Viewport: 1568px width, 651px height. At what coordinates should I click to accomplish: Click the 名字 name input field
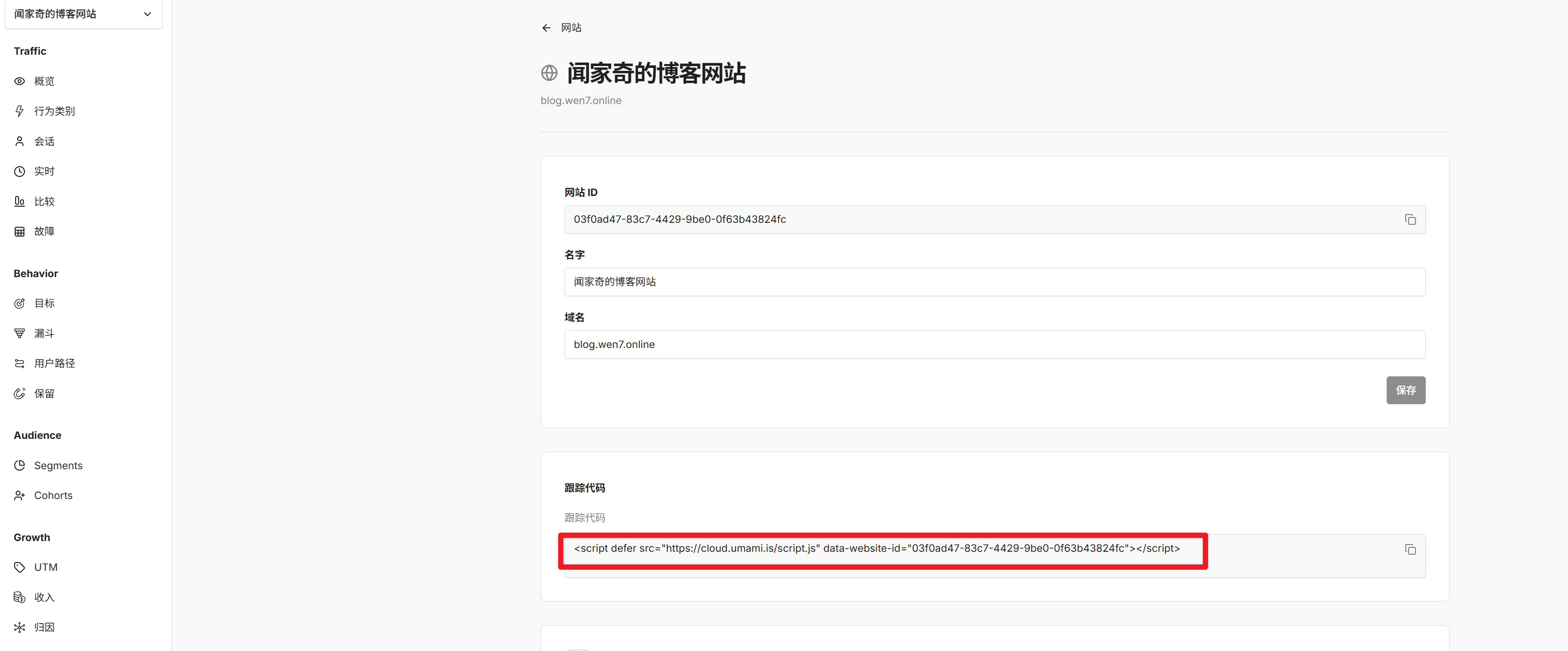[x=994, y=282]
